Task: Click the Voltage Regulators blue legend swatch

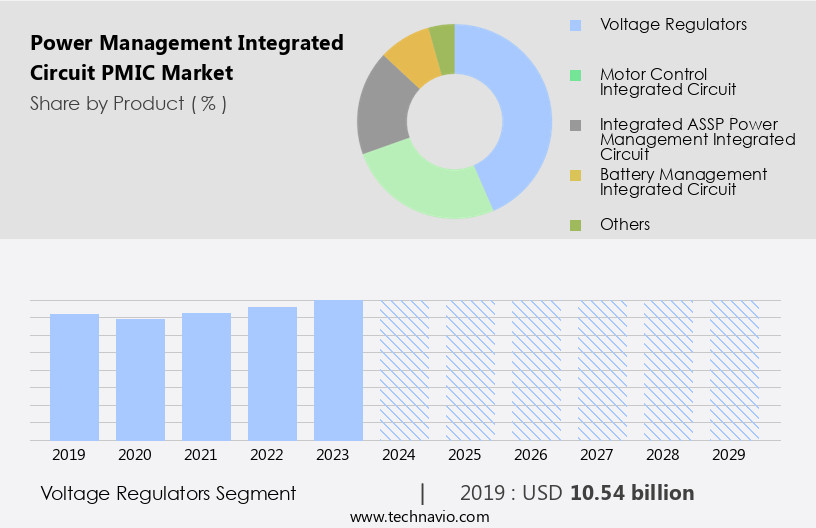Action: coord(575,24)
